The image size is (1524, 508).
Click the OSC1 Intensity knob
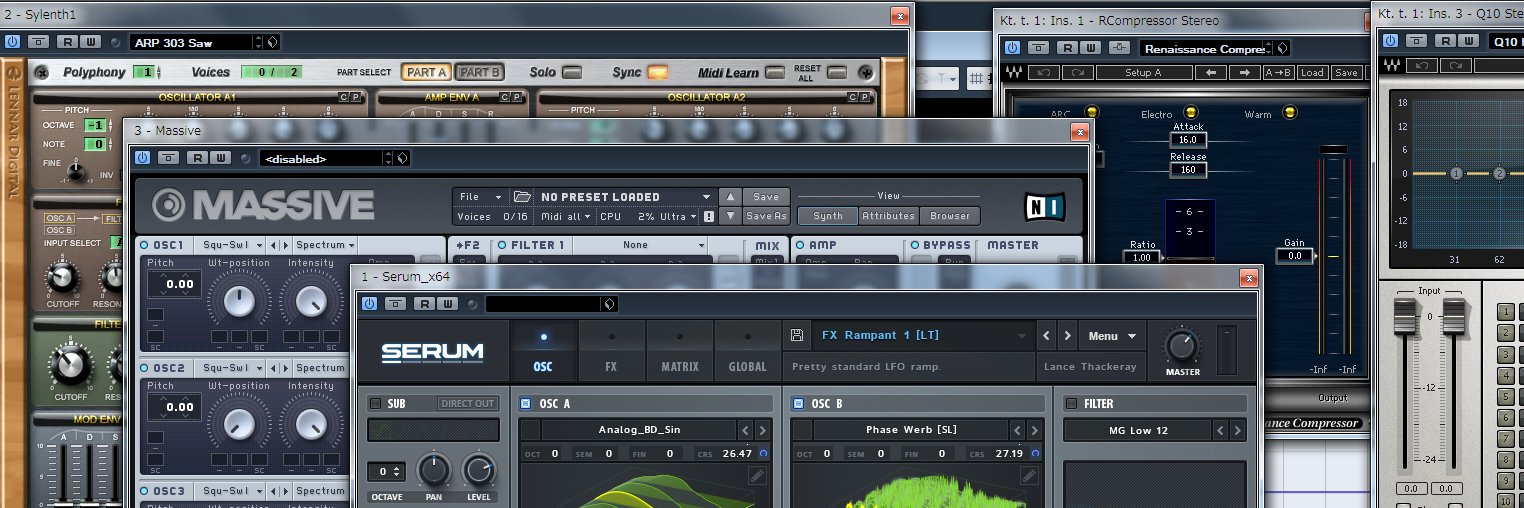pyautogui.click(x=311, y=302)
